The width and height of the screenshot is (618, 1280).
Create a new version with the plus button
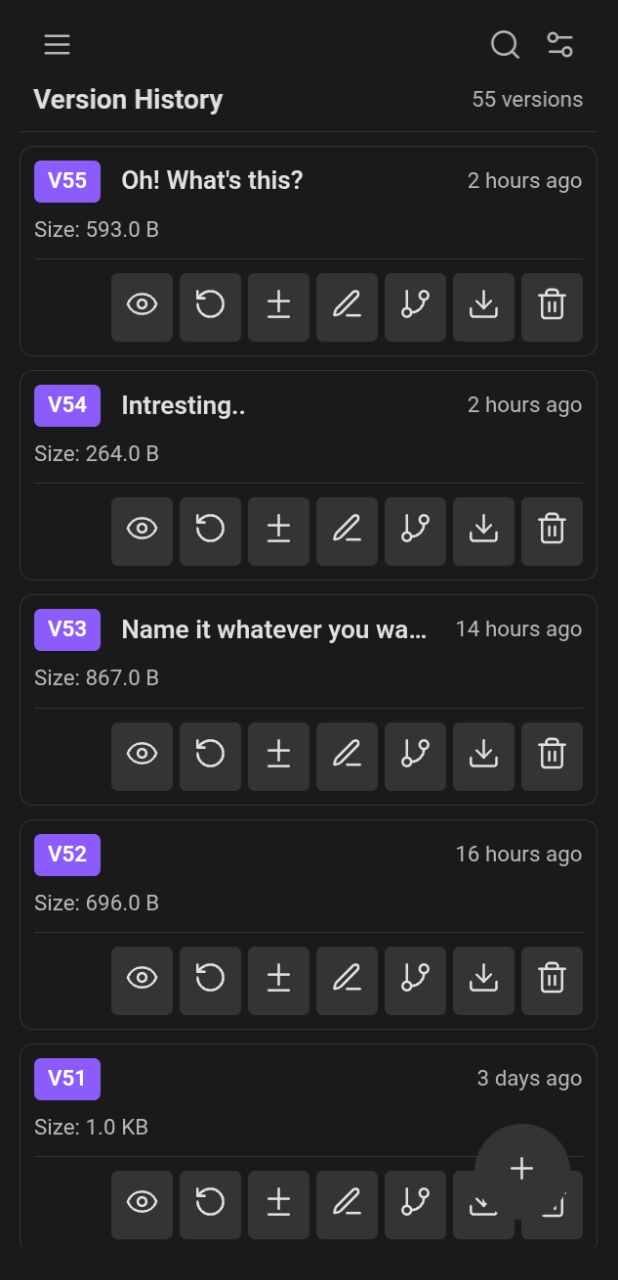(x=521, y=1168)
